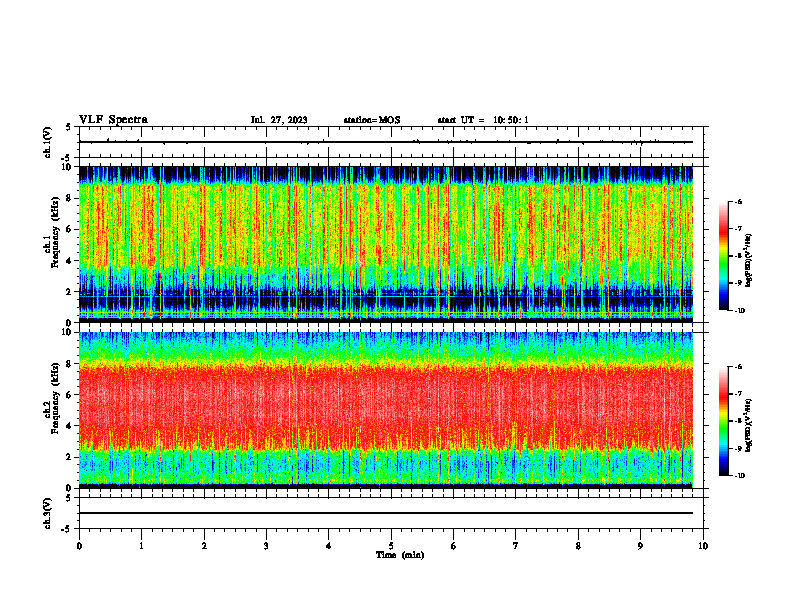Click time axis tick label "4"
Viewport: 792px width, 612px height.
329,546
